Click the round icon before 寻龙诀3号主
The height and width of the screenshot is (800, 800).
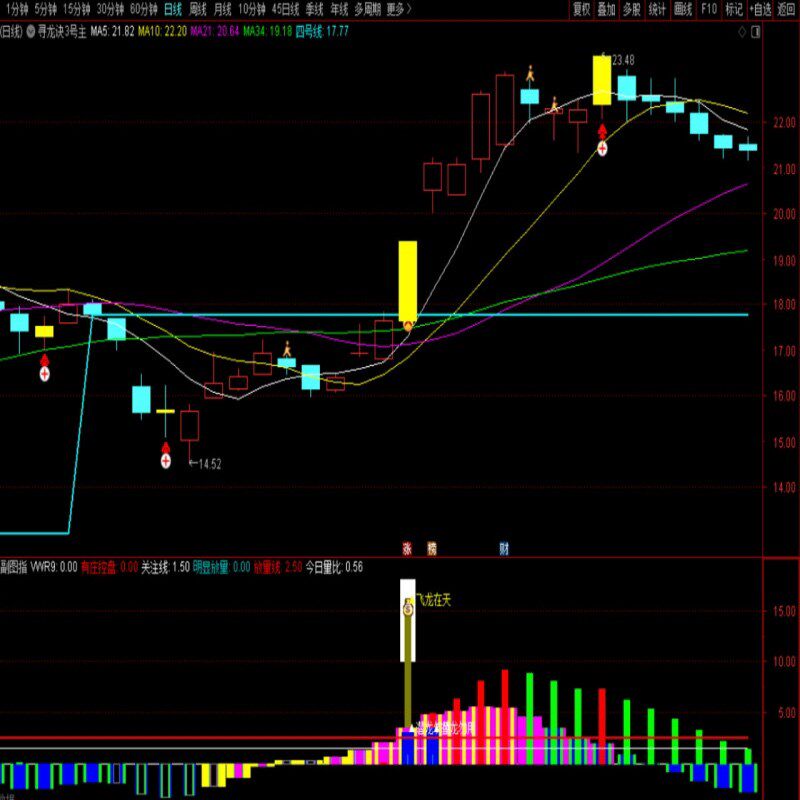31,32
